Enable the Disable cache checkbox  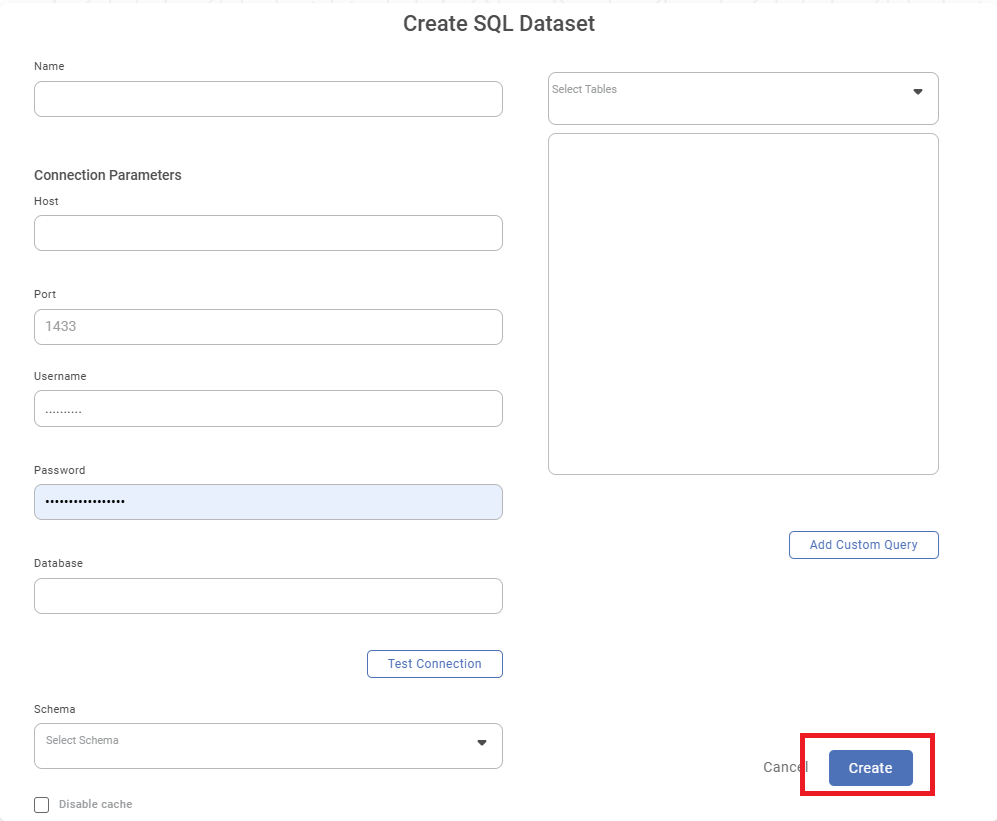(x=42, y=805)
